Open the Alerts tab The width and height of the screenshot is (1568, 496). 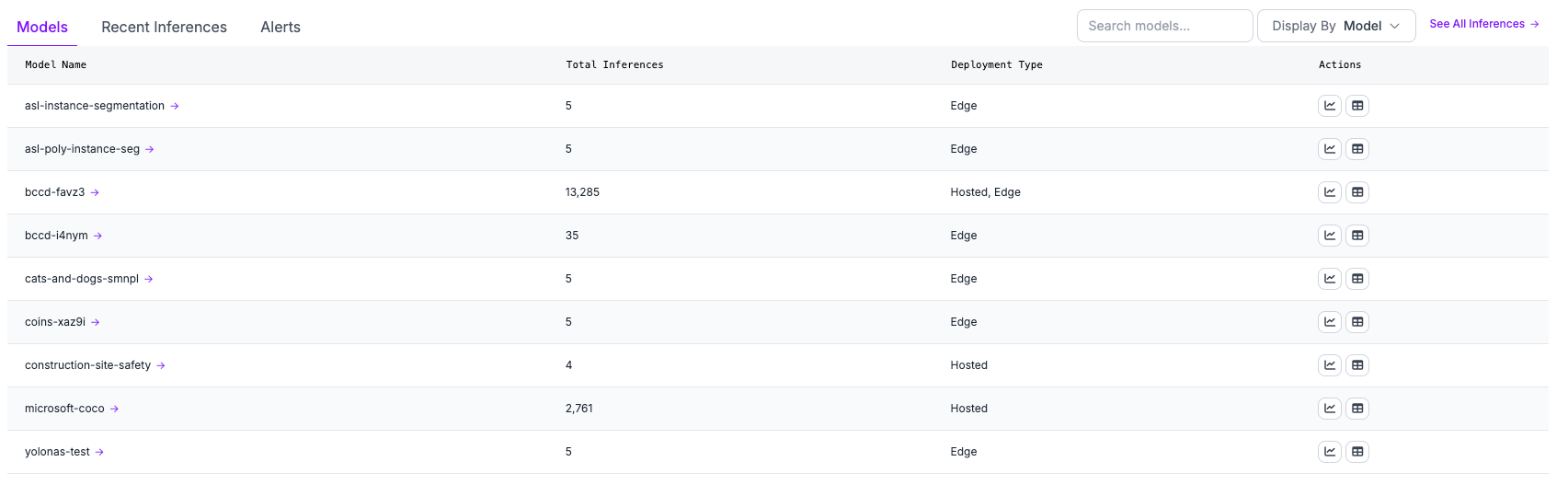click(280, 27)
